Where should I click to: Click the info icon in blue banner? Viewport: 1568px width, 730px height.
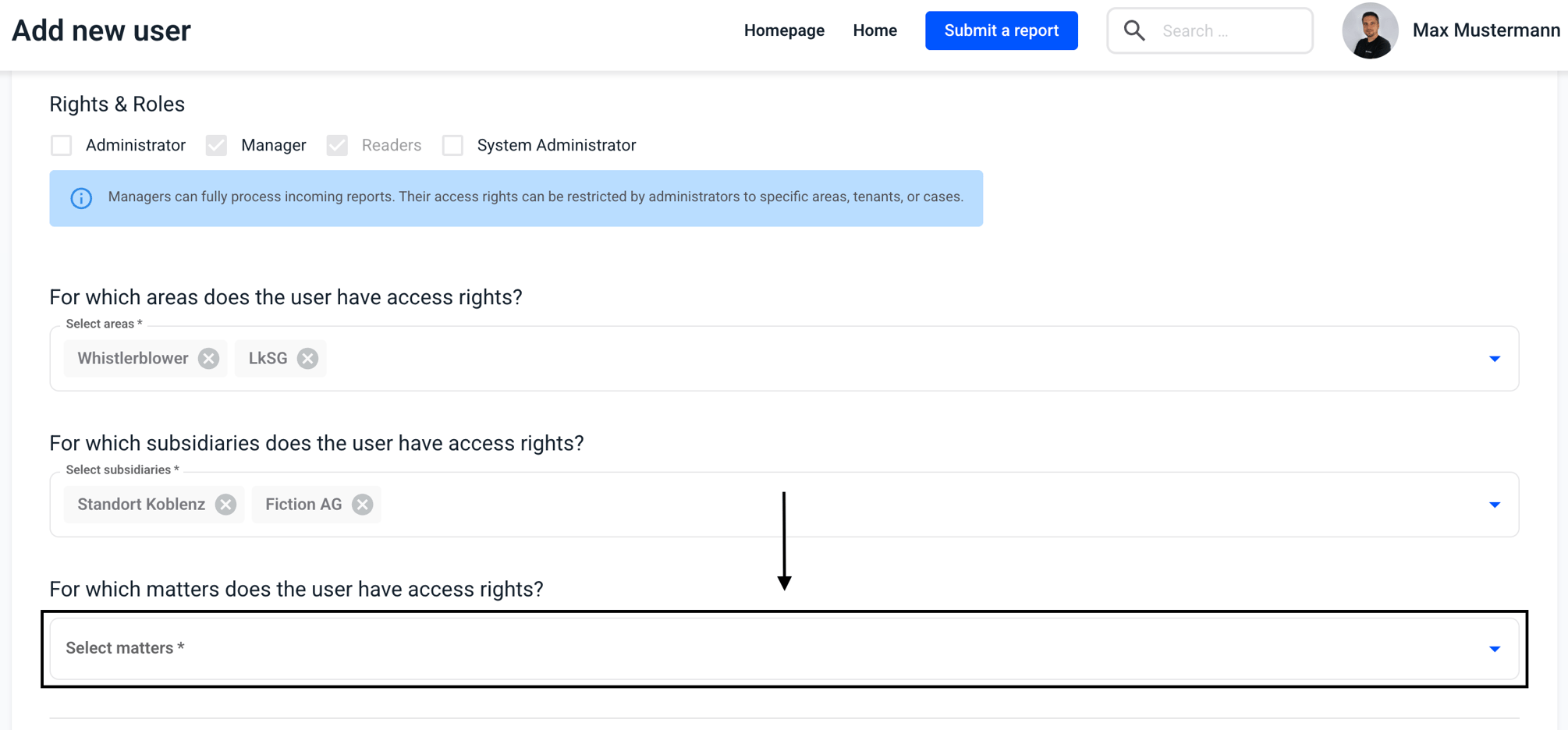point(81,198)
